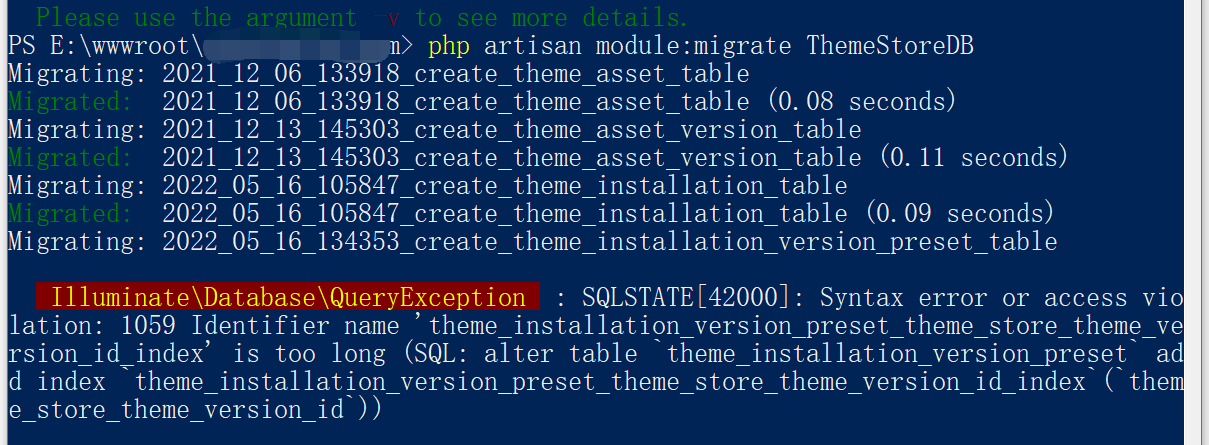Click "2021_12_06_133918_create_theme_asset_table" on the first Migrating line
The height and width of the screenshot is (445, 1209).
(x=455, y=73)
